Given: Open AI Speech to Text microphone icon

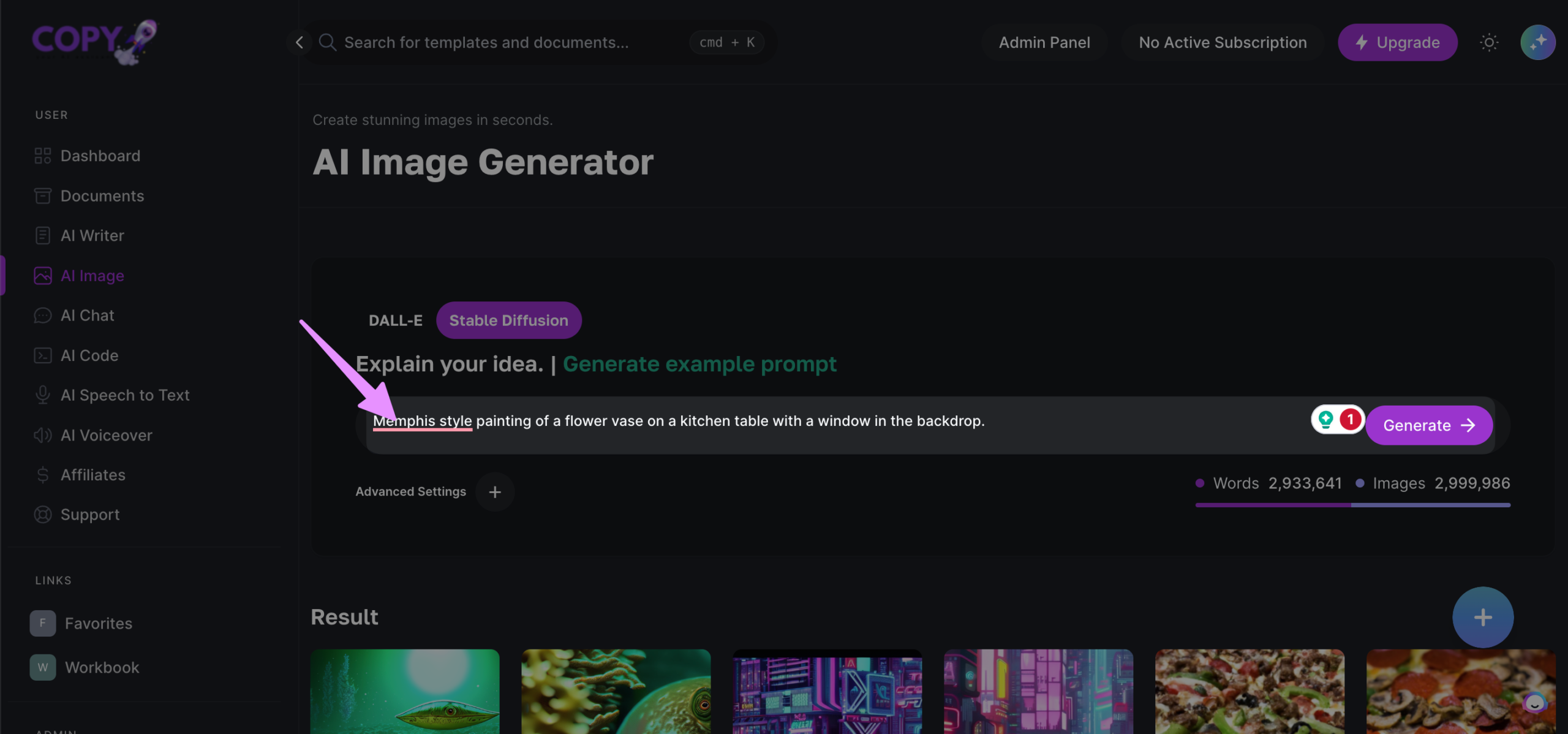Looking at the screenshot, I should click(x=42, y=395).
